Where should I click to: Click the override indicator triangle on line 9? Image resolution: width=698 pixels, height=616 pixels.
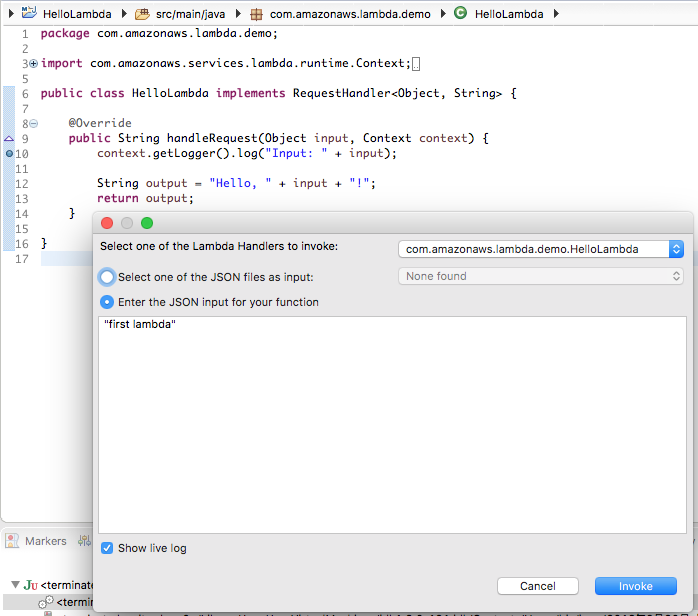[9, 138]
